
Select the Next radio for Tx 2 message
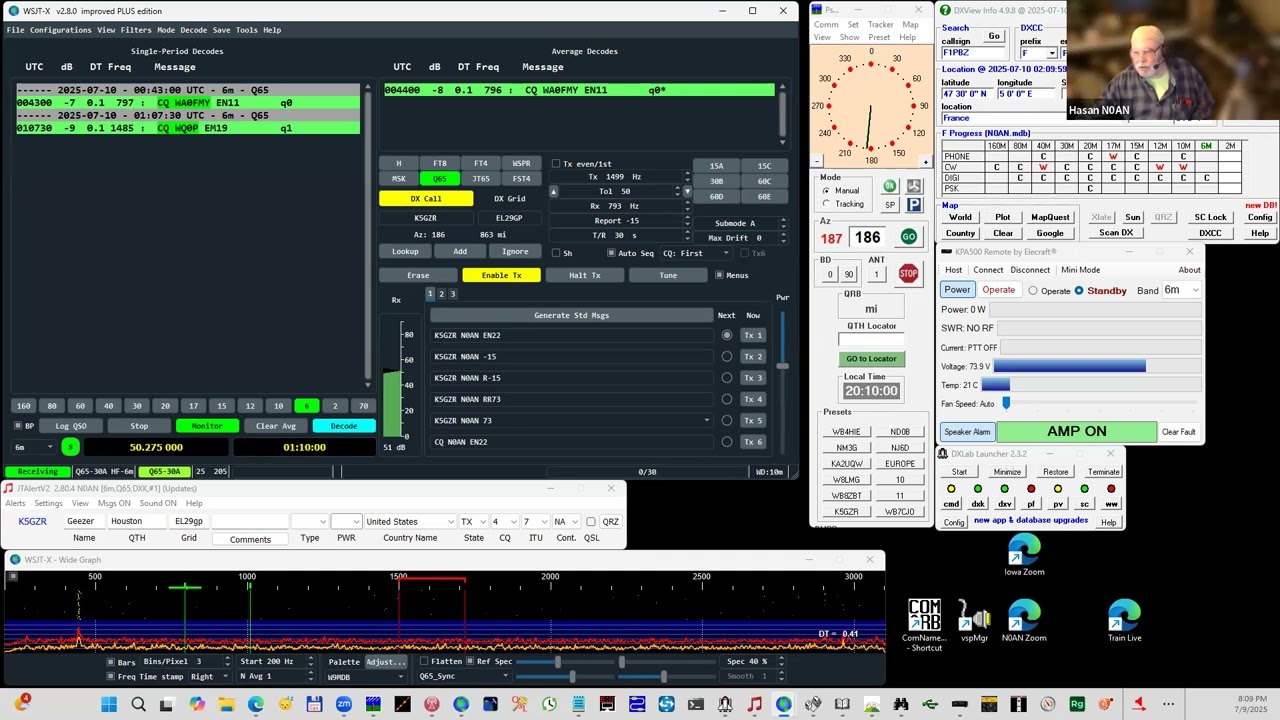point(727,357)
